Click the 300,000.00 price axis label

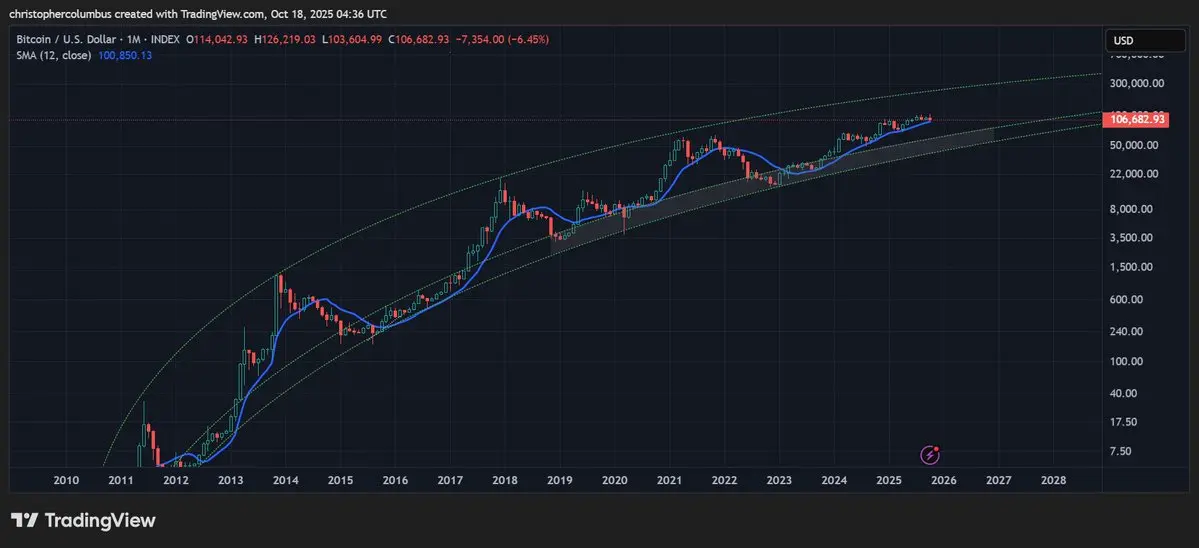[1137, 83]
